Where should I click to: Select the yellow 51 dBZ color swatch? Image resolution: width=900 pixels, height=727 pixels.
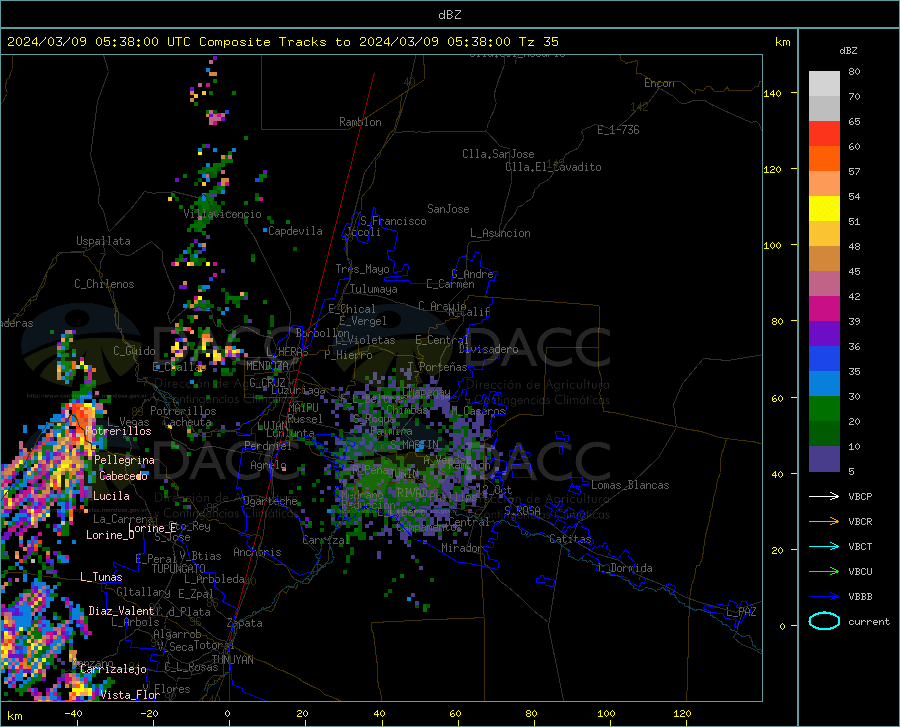[x=824, y=209]
